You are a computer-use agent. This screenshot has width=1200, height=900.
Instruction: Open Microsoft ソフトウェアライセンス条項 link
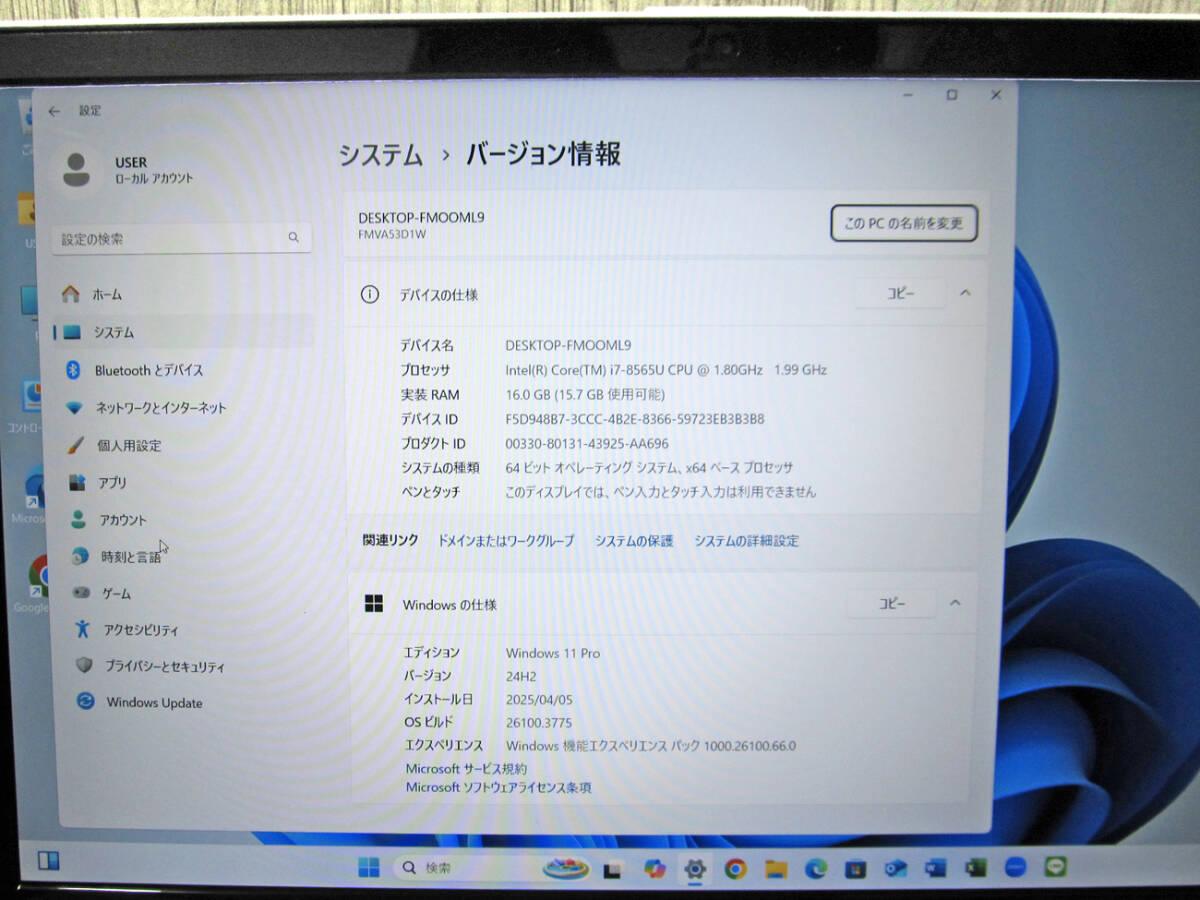pos(498,788)
